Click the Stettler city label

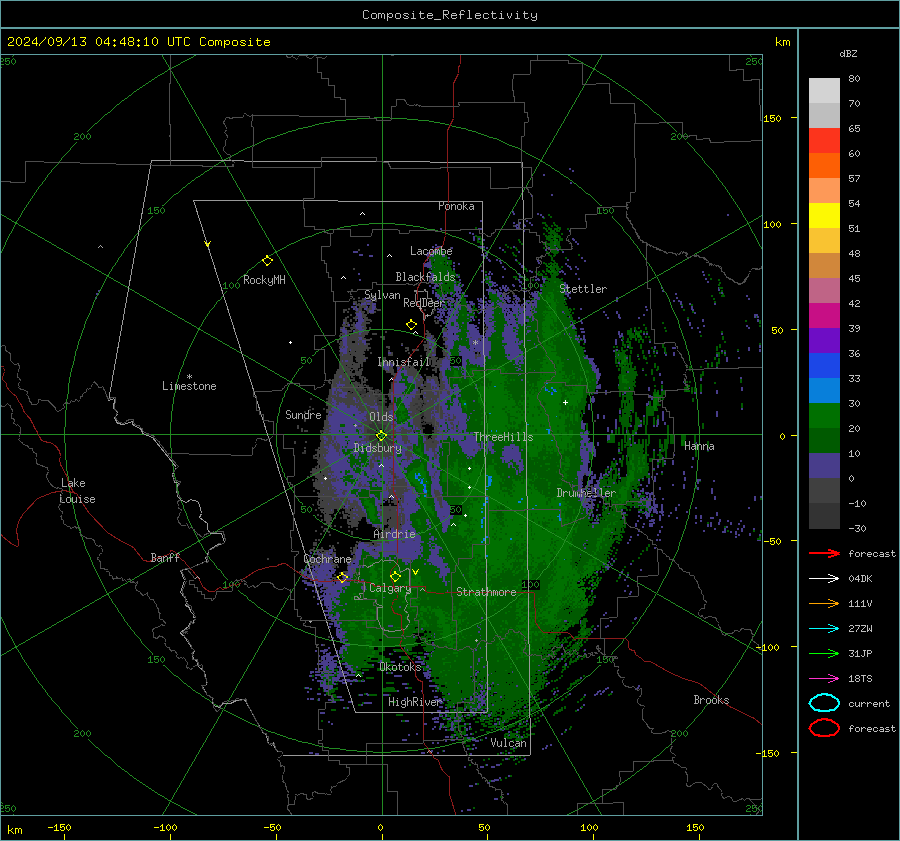point(583,289)
